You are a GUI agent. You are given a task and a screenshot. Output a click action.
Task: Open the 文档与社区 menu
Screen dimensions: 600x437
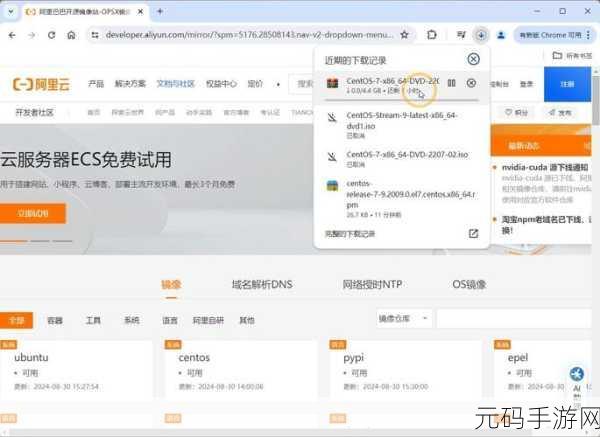click(176, 83)
